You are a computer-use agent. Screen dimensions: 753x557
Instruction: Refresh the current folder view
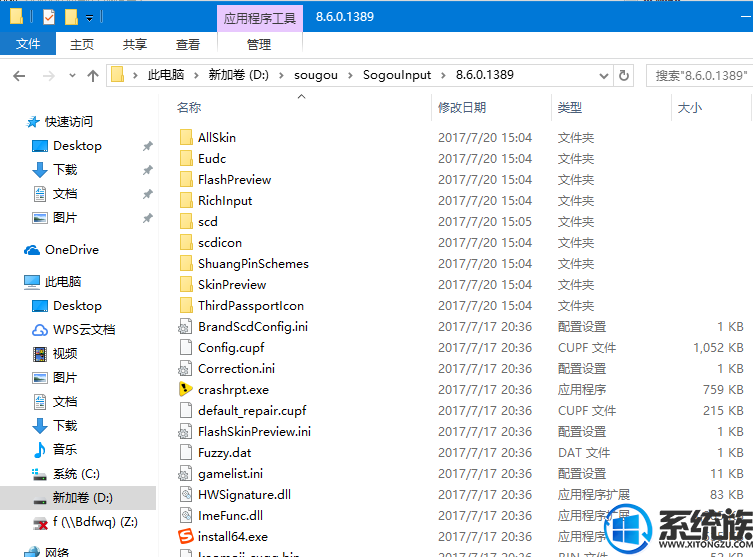click(624, 76)
